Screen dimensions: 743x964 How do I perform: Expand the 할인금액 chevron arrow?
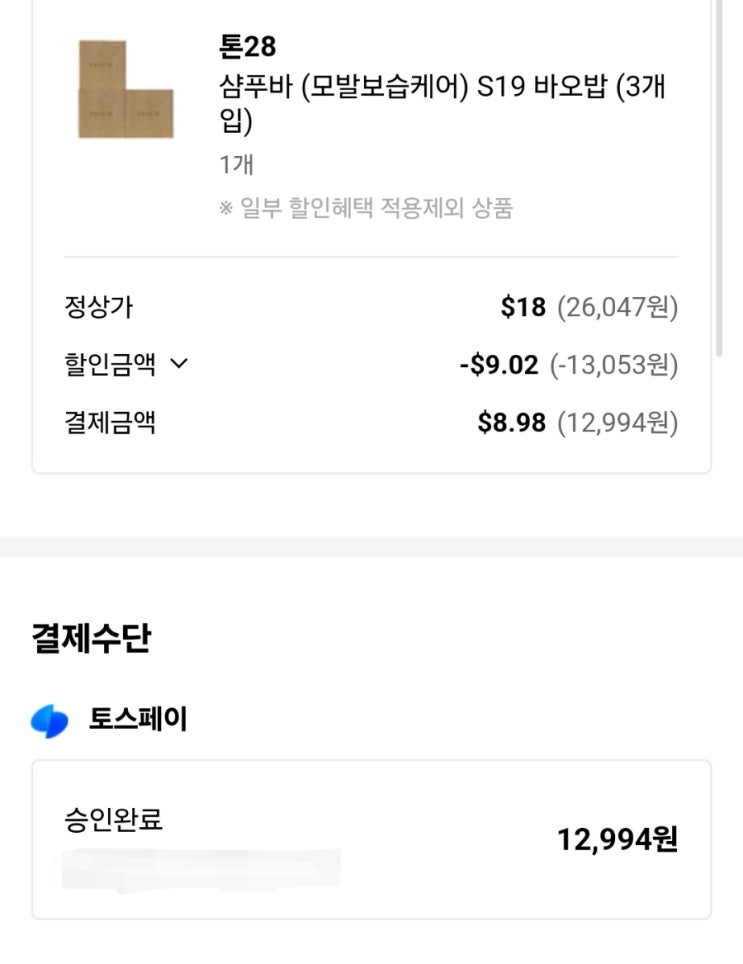[x=179, y=365]
